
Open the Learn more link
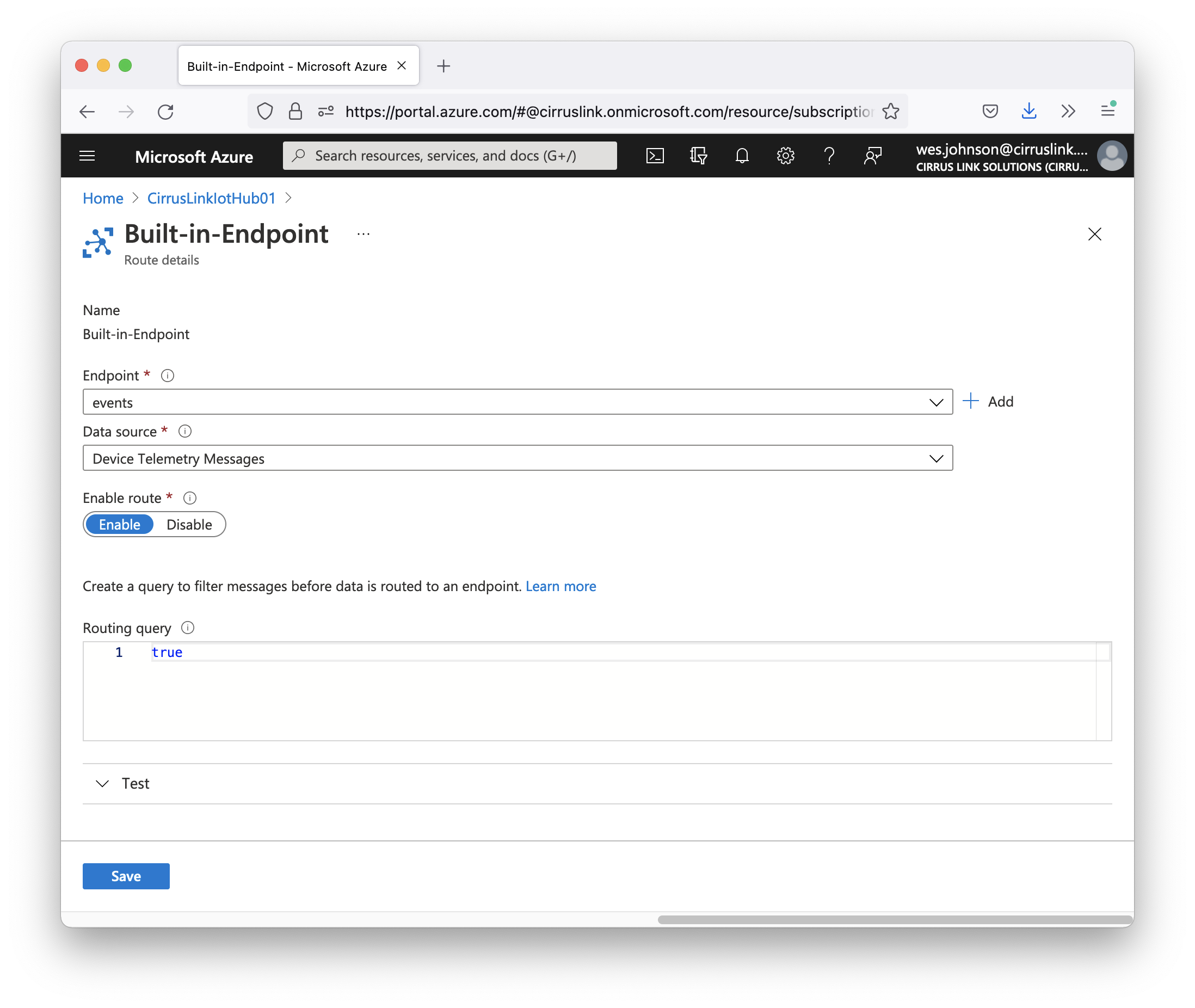coord(560,586)
